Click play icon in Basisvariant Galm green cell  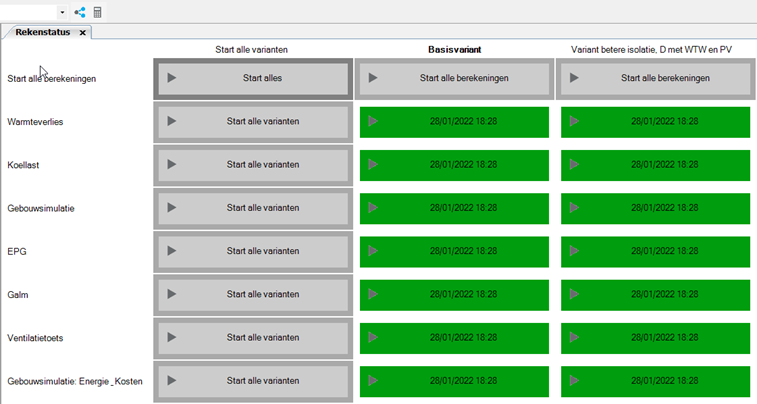[374, 294]
